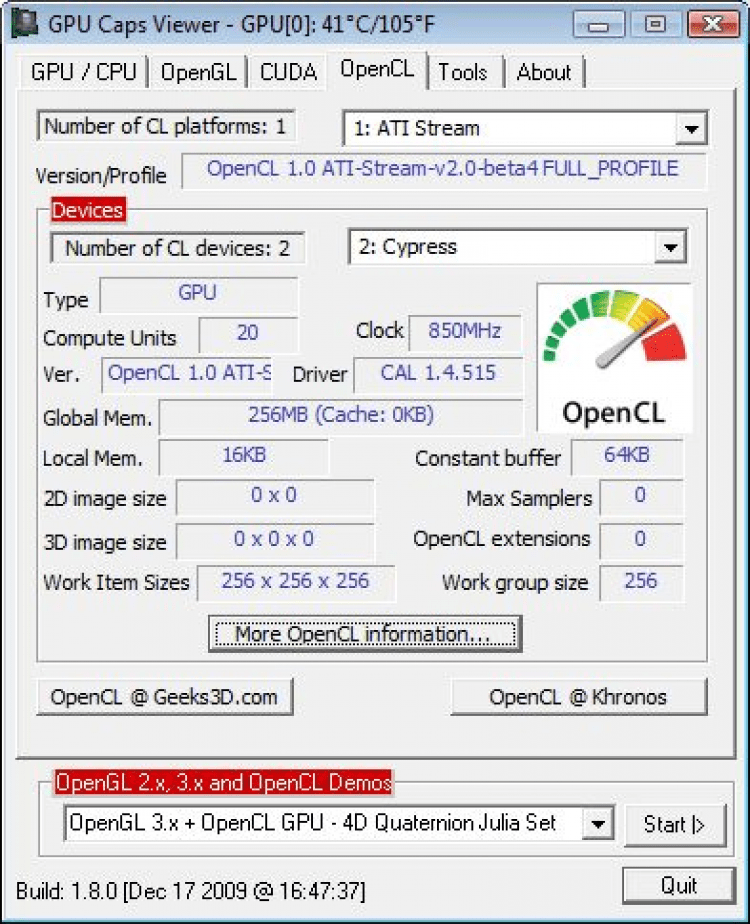Click the OpenCL speedometer logo
Image resolution: width=750 pixels, height=924 pixels.
click(614, 357)
